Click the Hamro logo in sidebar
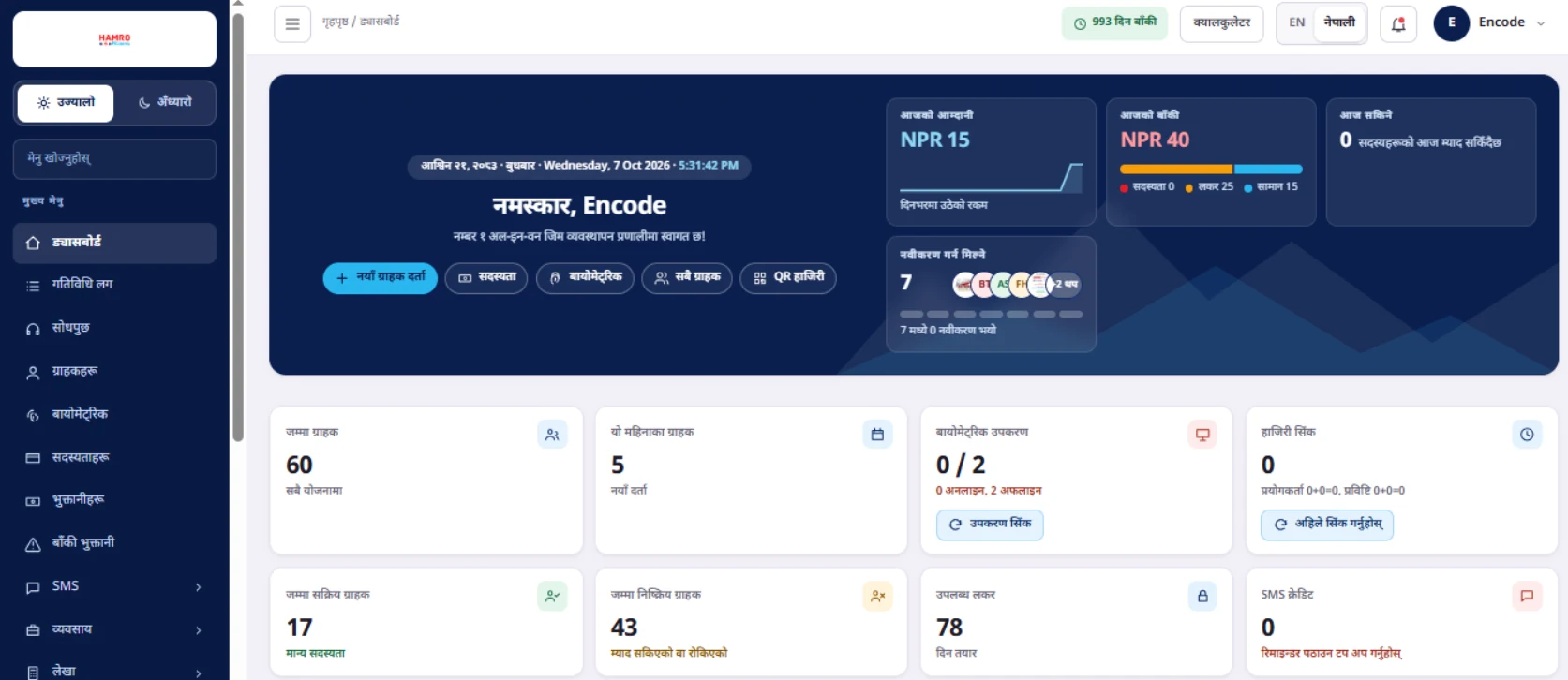This screenshot has width=1568, height=680. [114, 39]
